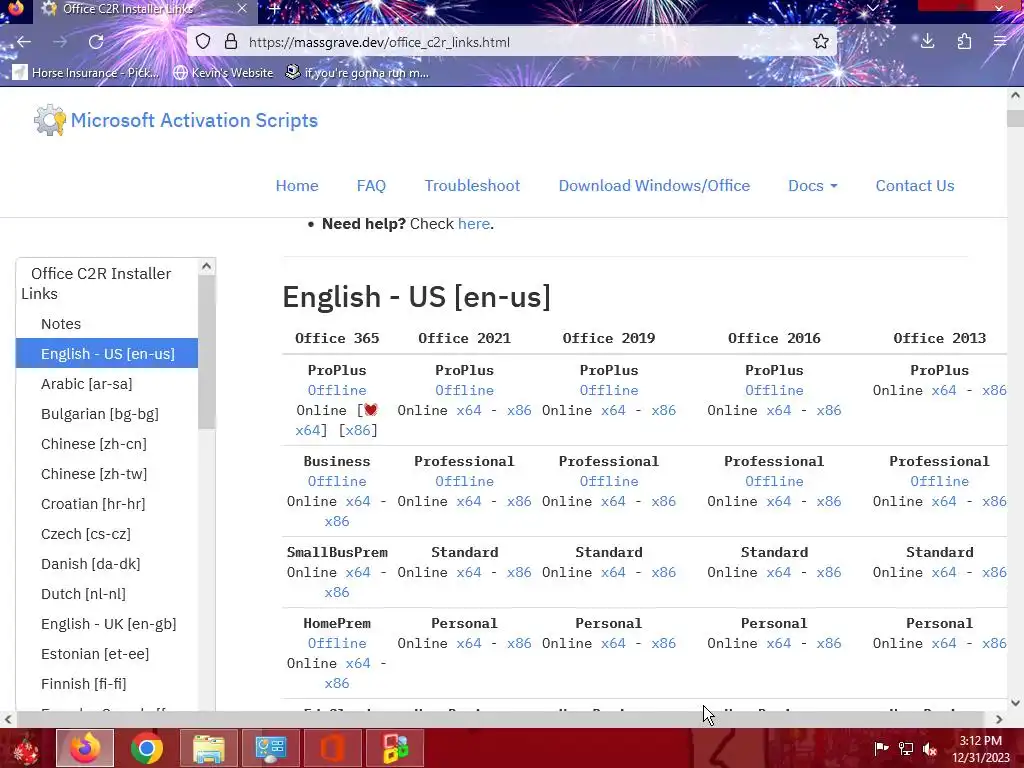Click page vertical scrollbar down arrow
Screen dimensions: 1024x768
(x=1015, y=703)
